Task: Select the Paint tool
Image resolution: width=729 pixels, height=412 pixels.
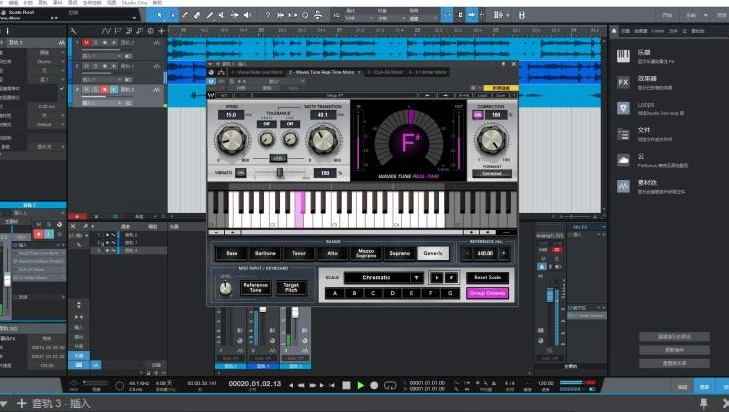Action: [x=210, y=15]
